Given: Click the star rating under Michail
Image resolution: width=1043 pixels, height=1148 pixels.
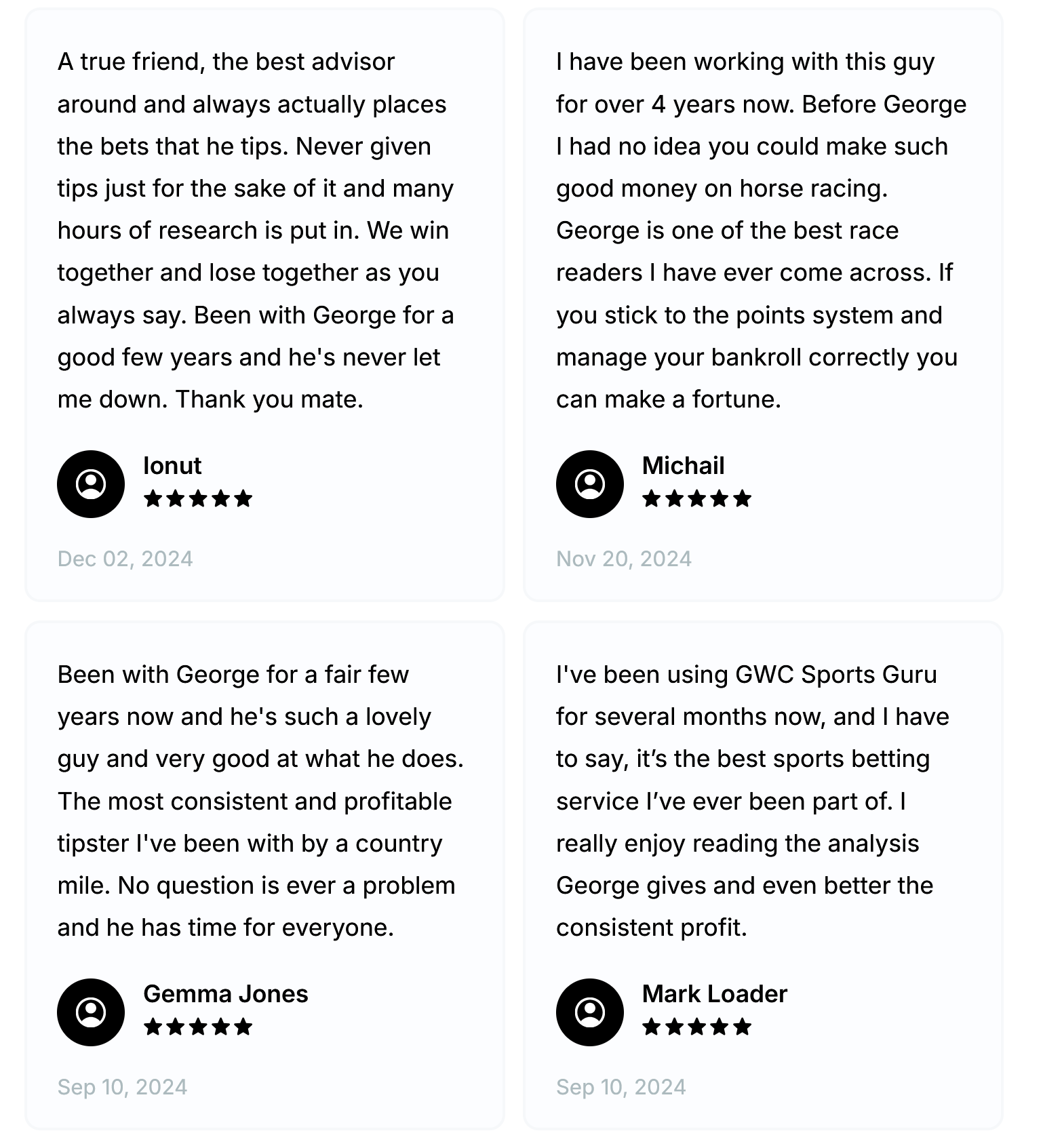Looking at the screenshot, I should [x=696, y=499].
